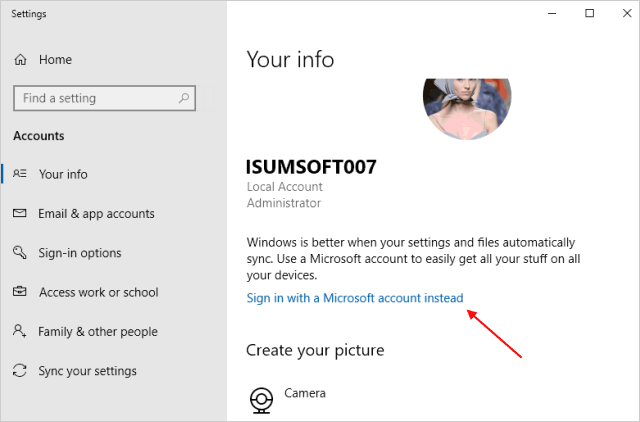Viewport: 640px width, 422px height.
Task: Click the Sign-in options key icon
Action: point(20,252)
